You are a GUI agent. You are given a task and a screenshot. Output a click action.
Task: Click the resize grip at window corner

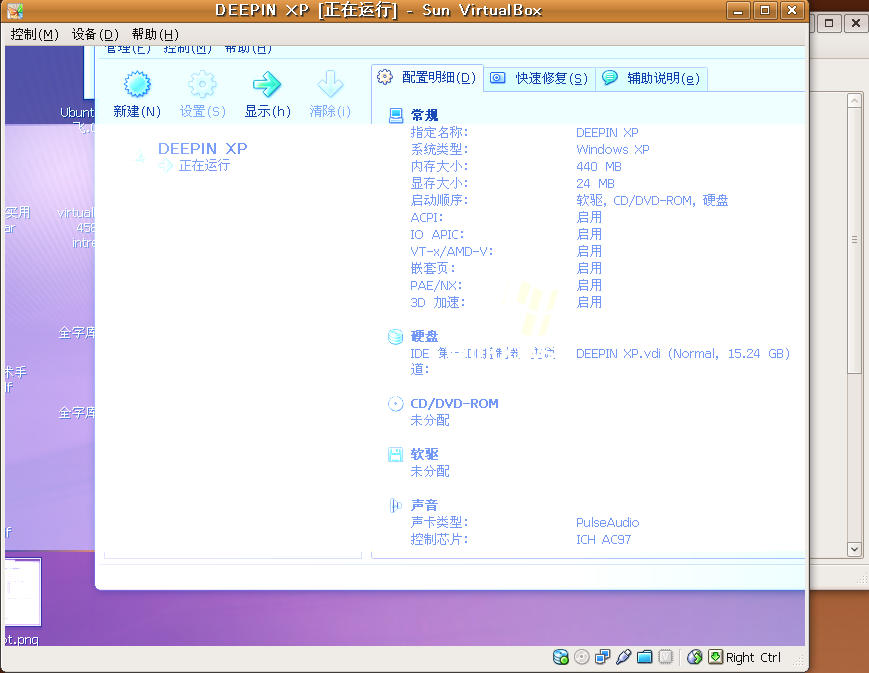798,660
